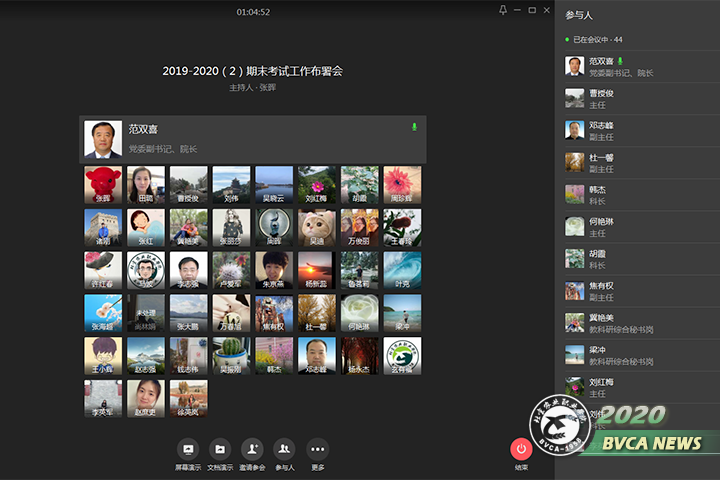Maximize the meeting window
Viewport: 720px width, 480px height.
pos(532,10)
